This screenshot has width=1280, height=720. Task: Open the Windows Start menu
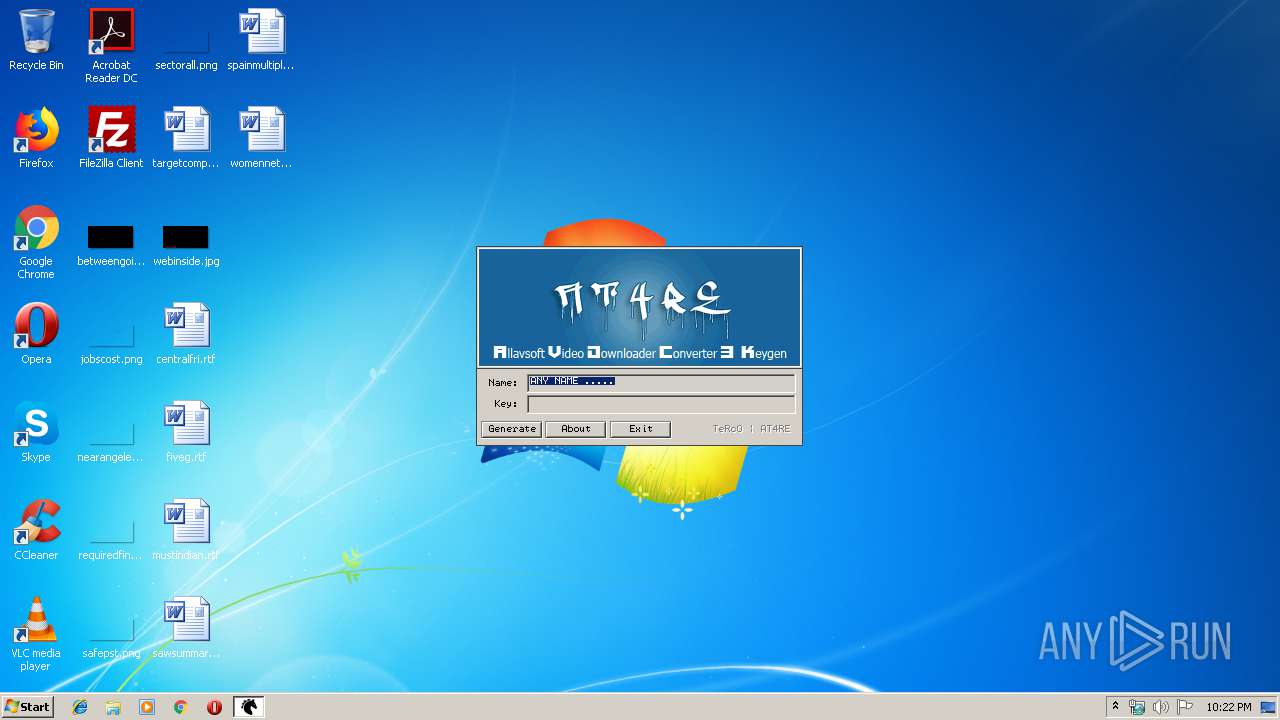27,707
